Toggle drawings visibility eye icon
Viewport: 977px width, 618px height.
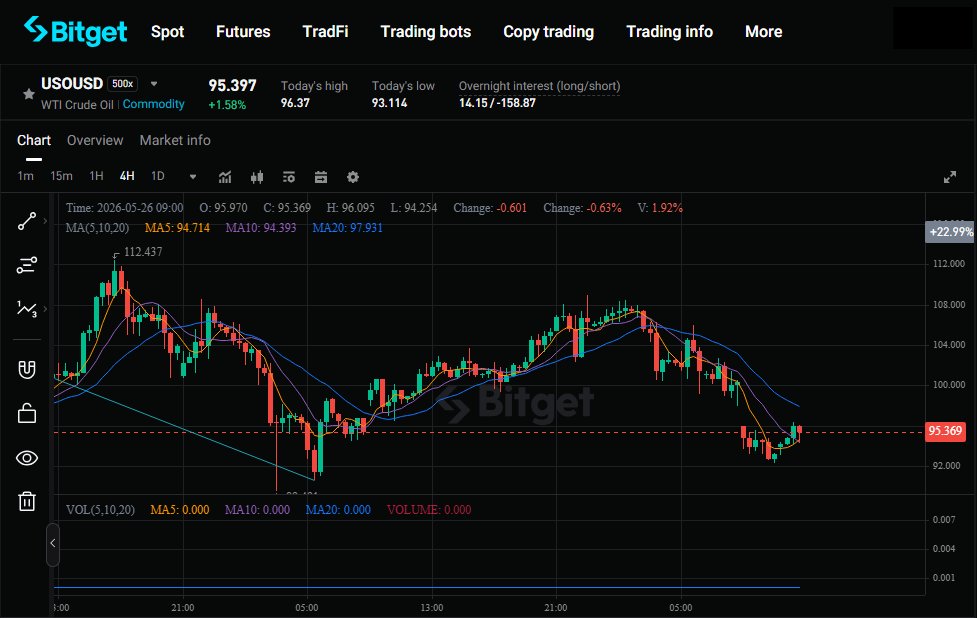27,458
